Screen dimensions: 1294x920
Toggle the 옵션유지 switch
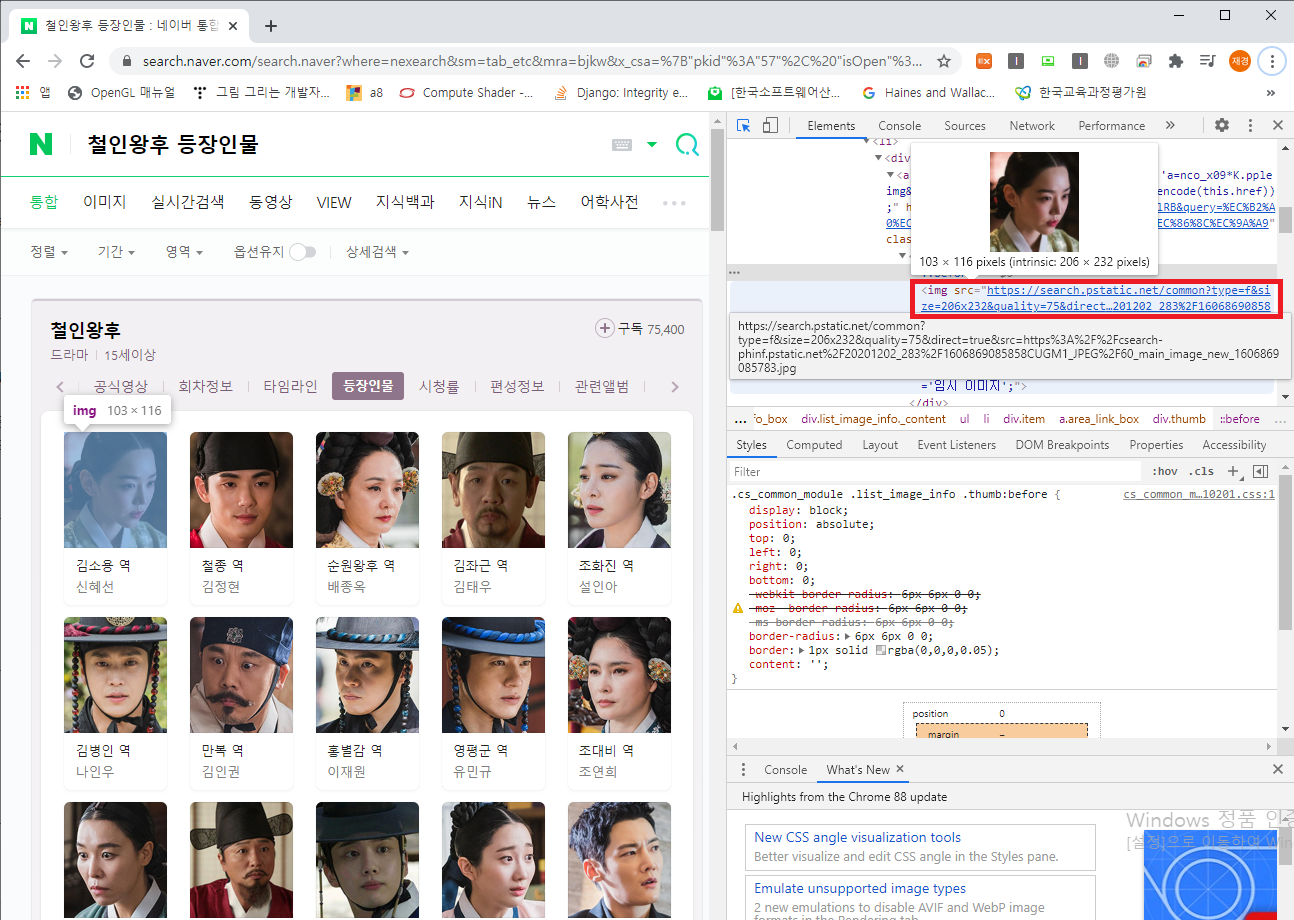point(302,252)
